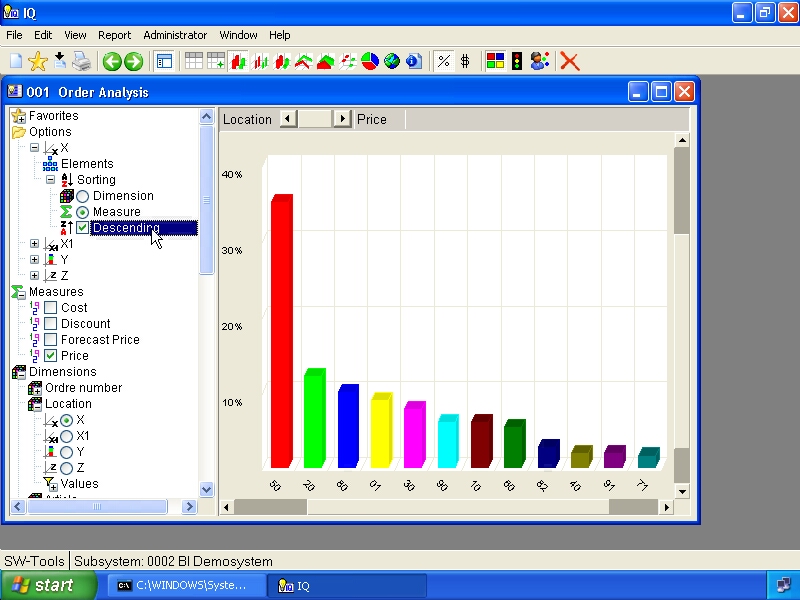Viewport: 800px width, 600px height.
Task: Select the stacked bar chart icon
Action: pyautogui.click(x=282, y=61)
